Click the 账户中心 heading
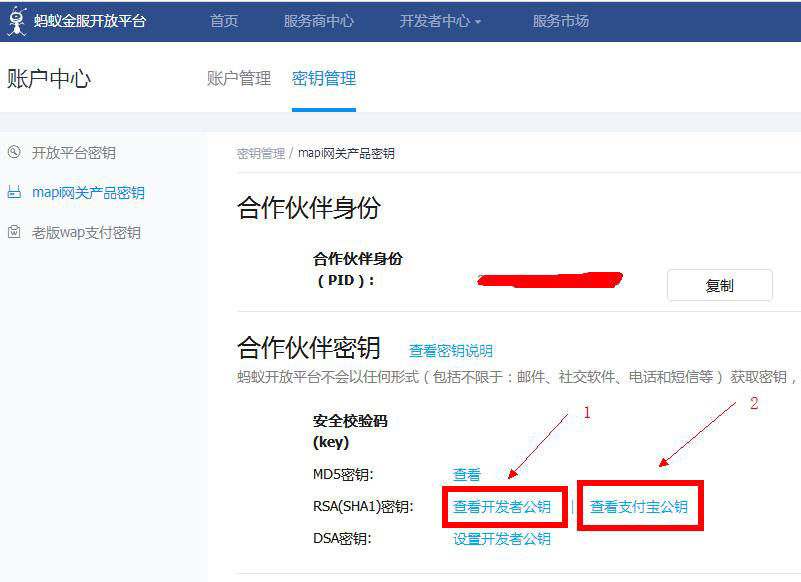Screen dimensions: 801x582 point(49,79)
